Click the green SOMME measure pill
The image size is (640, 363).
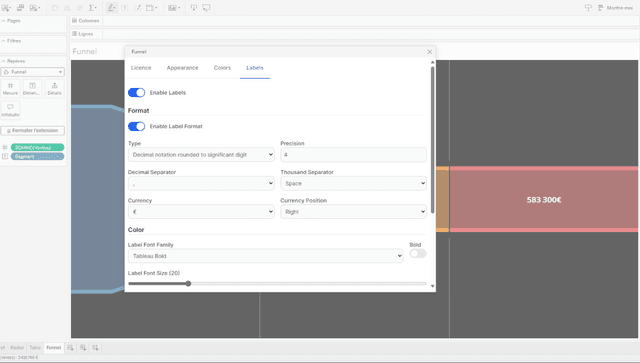38,147
